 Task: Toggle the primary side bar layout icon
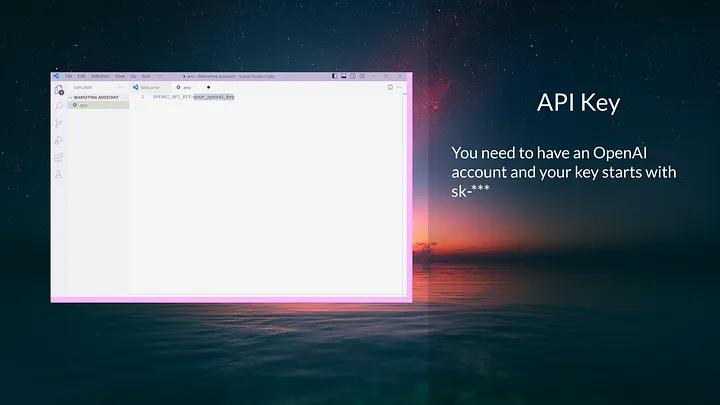(x=334, y=76)
